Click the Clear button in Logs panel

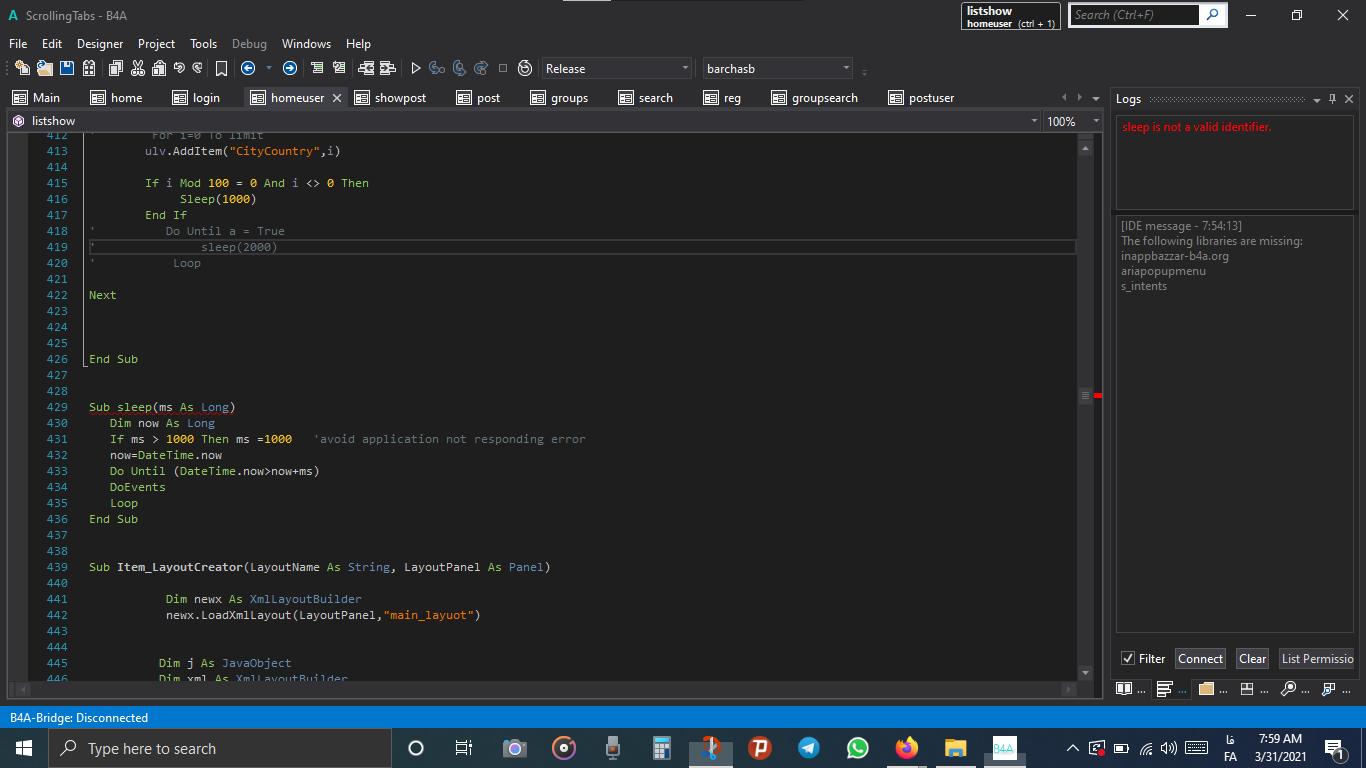pyautogui.click(x=1252, y=658)
